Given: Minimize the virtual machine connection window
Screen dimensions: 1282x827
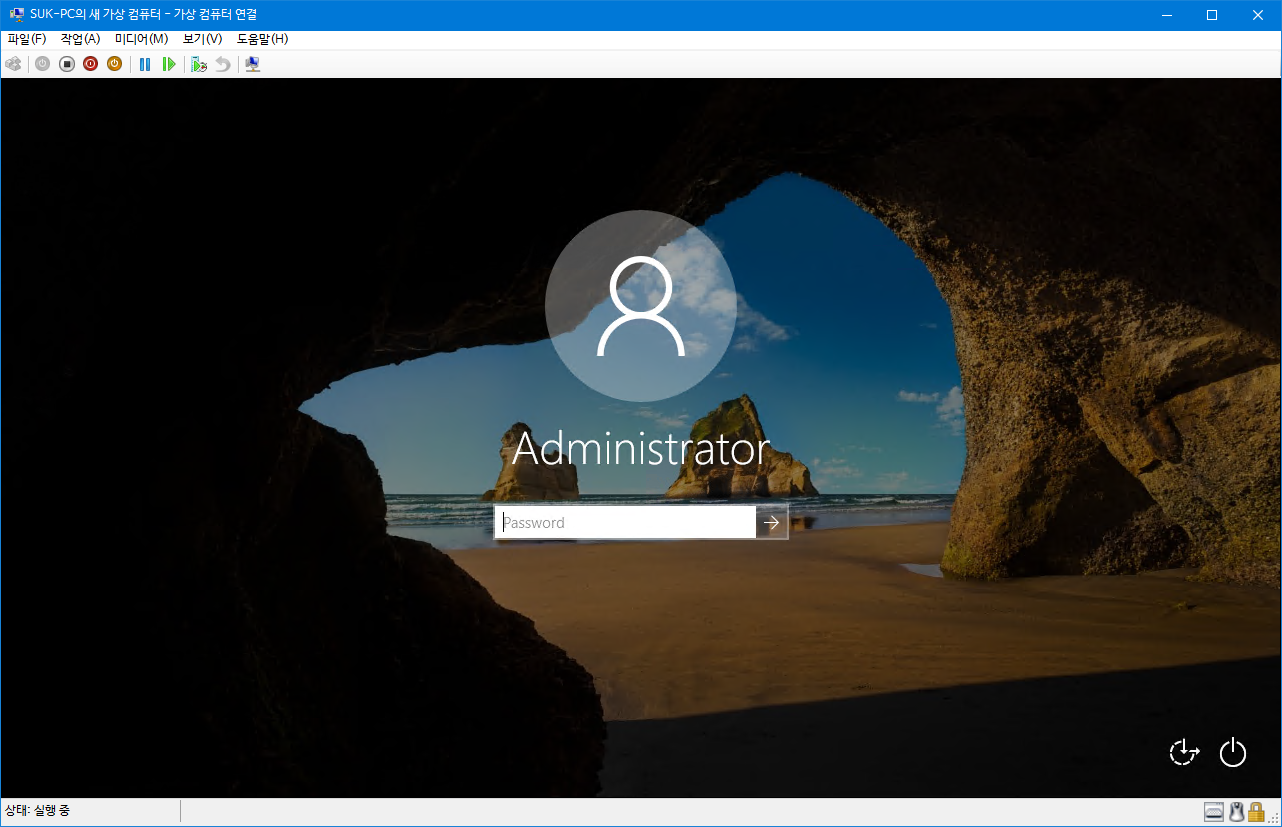Looking at the screenshot, I should pyautogui.click(x=1166, y=15).
